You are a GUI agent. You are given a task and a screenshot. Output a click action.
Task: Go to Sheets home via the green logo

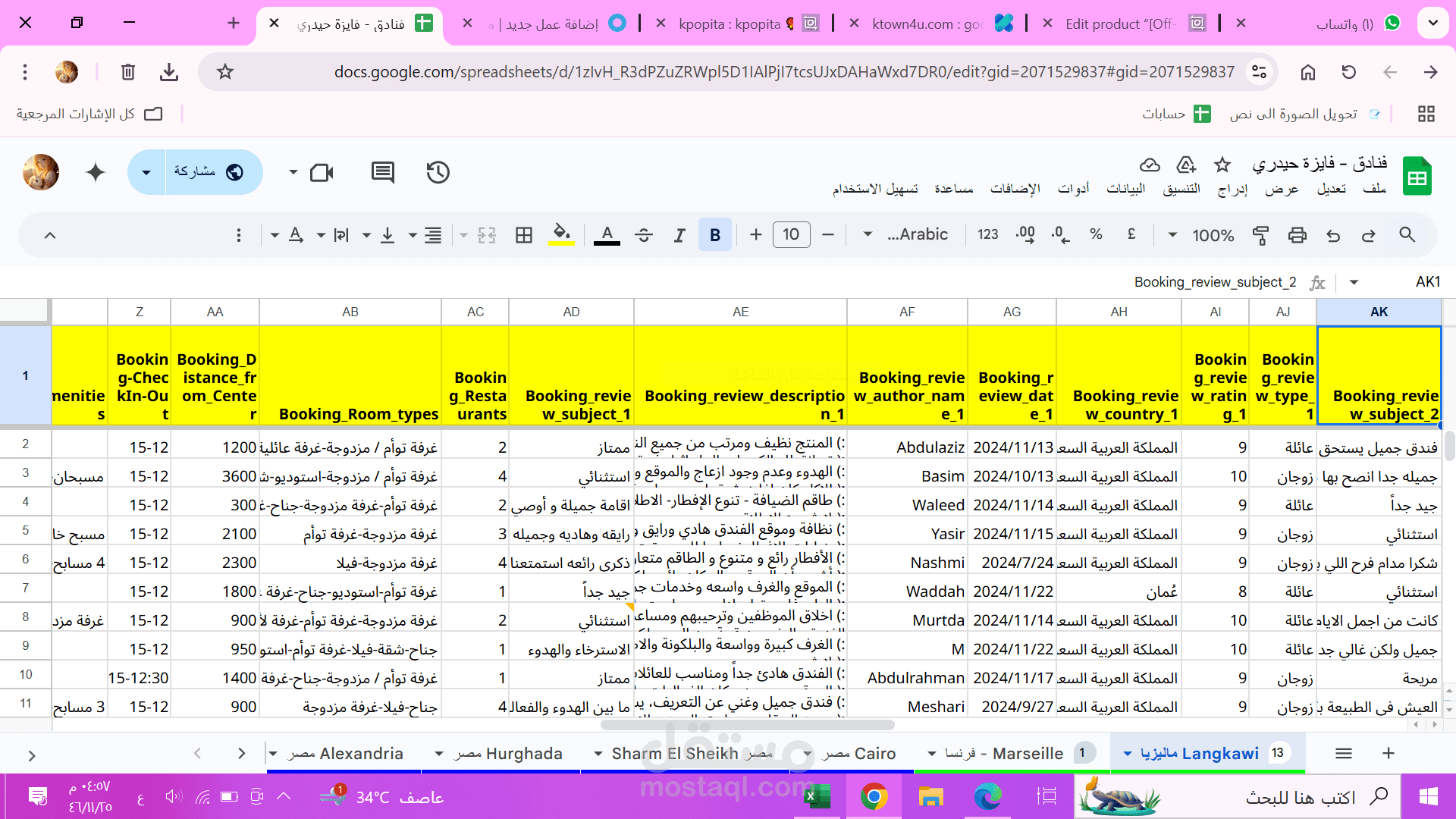[1417, 176]
